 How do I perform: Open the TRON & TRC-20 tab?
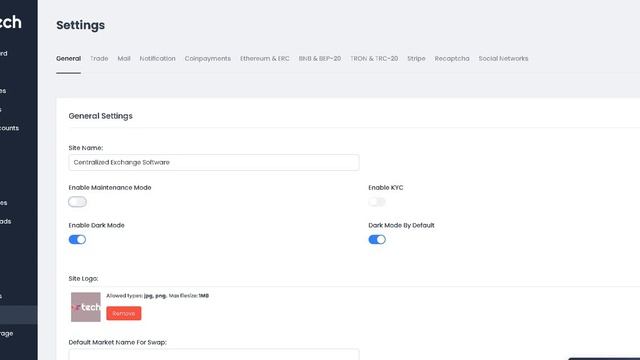tap(374, 59)
